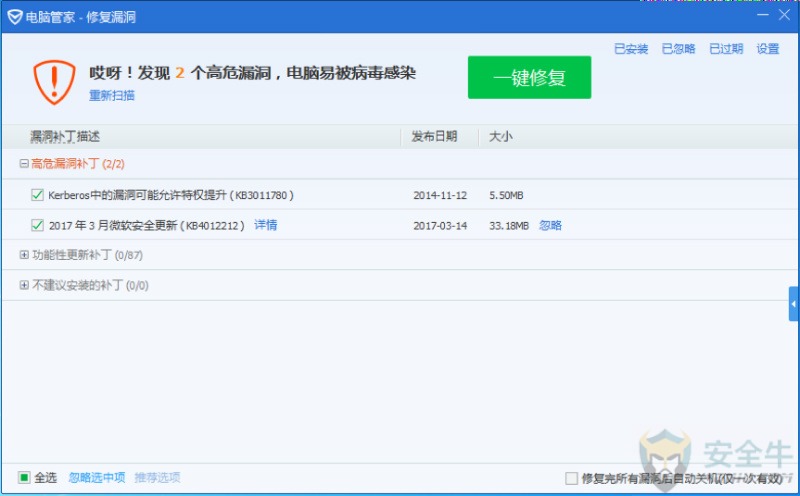This screenshot has width=800, height=496.
Task: Close the 修复漏洞 window
Action: (x=785, y=15)
